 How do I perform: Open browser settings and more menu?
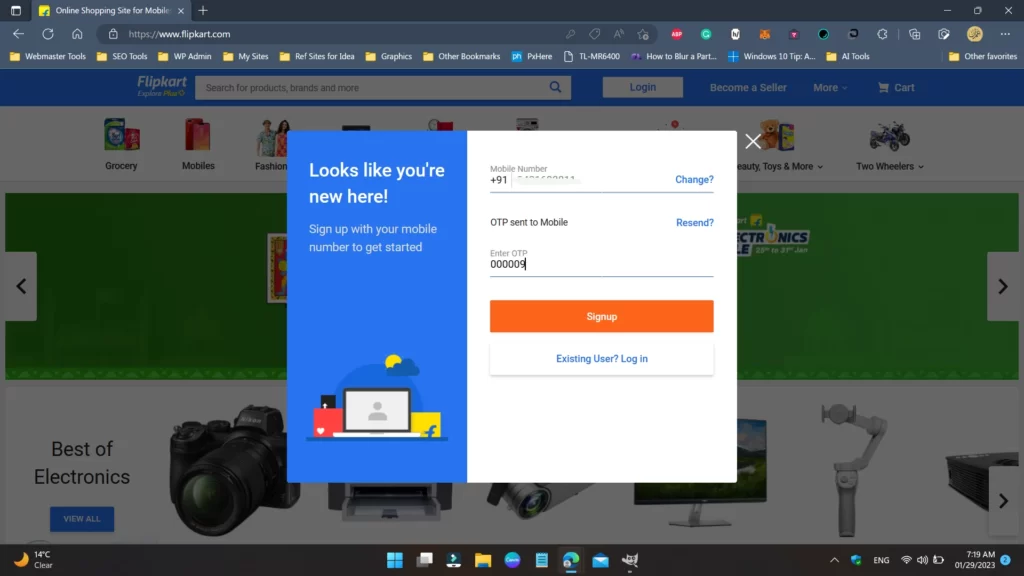click(x=1005, y=34)
